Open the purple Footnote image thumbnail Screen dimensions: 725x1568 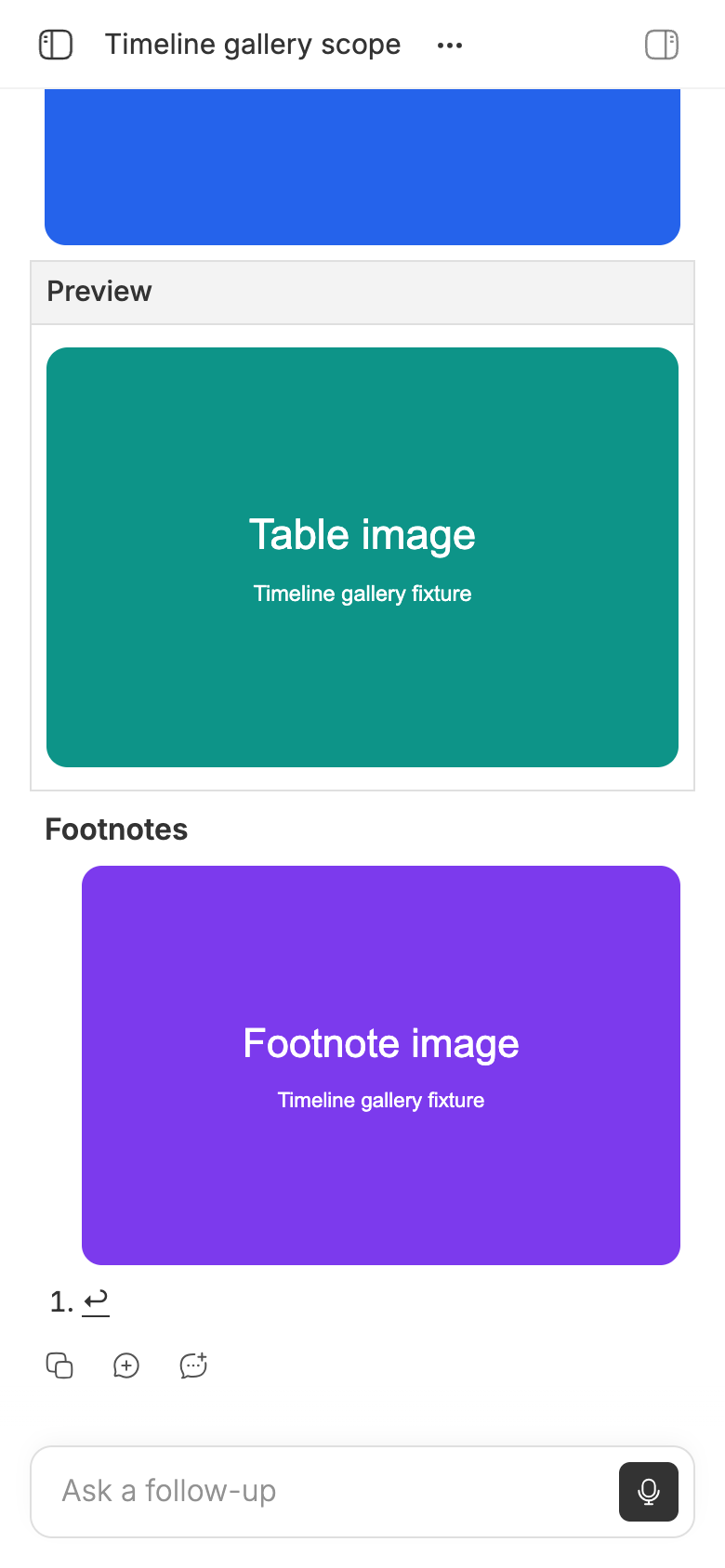381,1065
